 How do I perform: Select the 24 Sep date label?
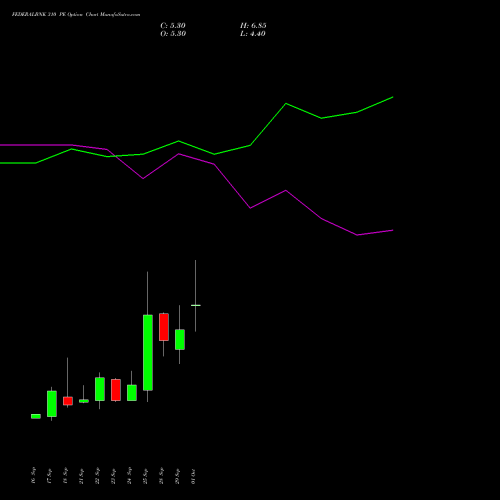click(x=129, y=475)
